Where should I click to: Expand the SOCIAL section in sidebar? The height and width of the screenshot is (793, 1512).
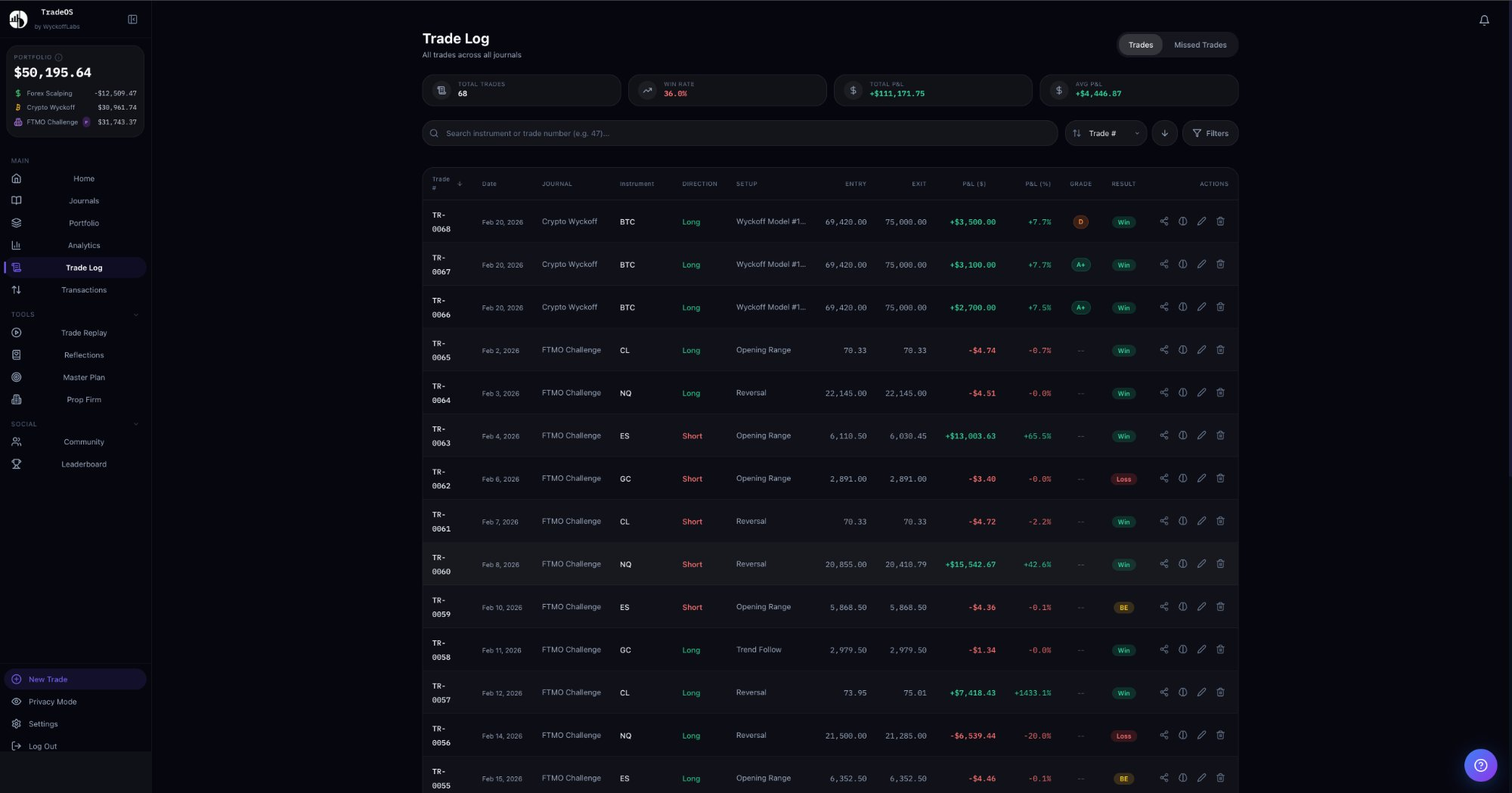(x=136, y=424)
